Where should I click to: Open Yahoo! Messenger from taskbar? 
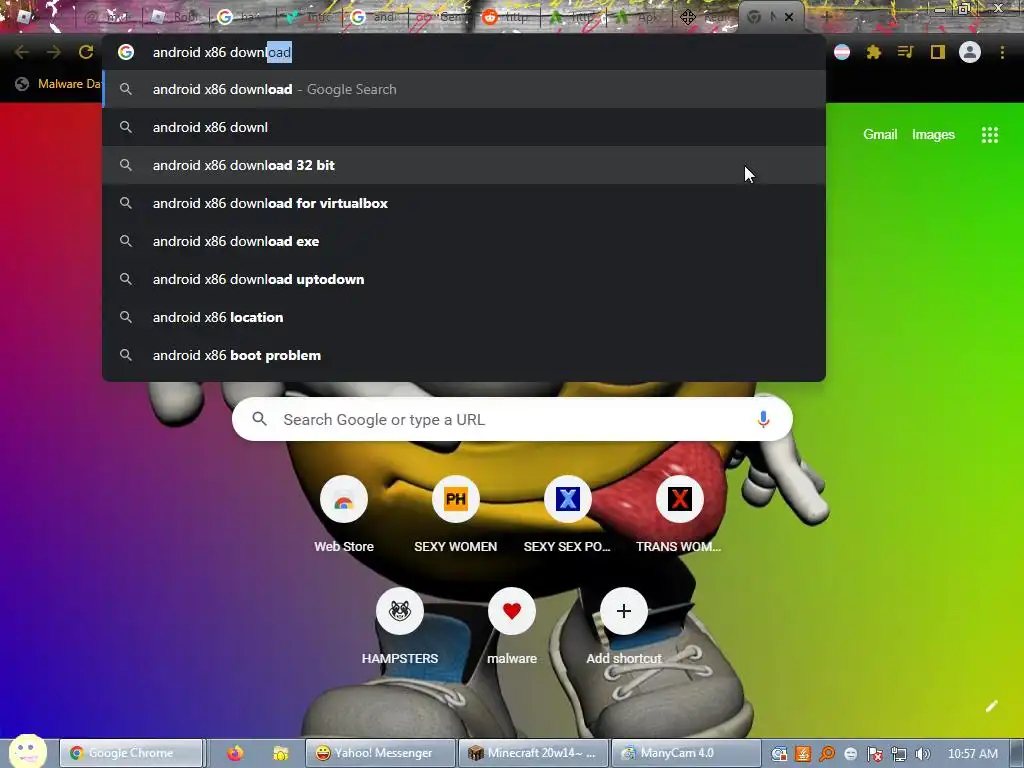[x=380, y=753]
